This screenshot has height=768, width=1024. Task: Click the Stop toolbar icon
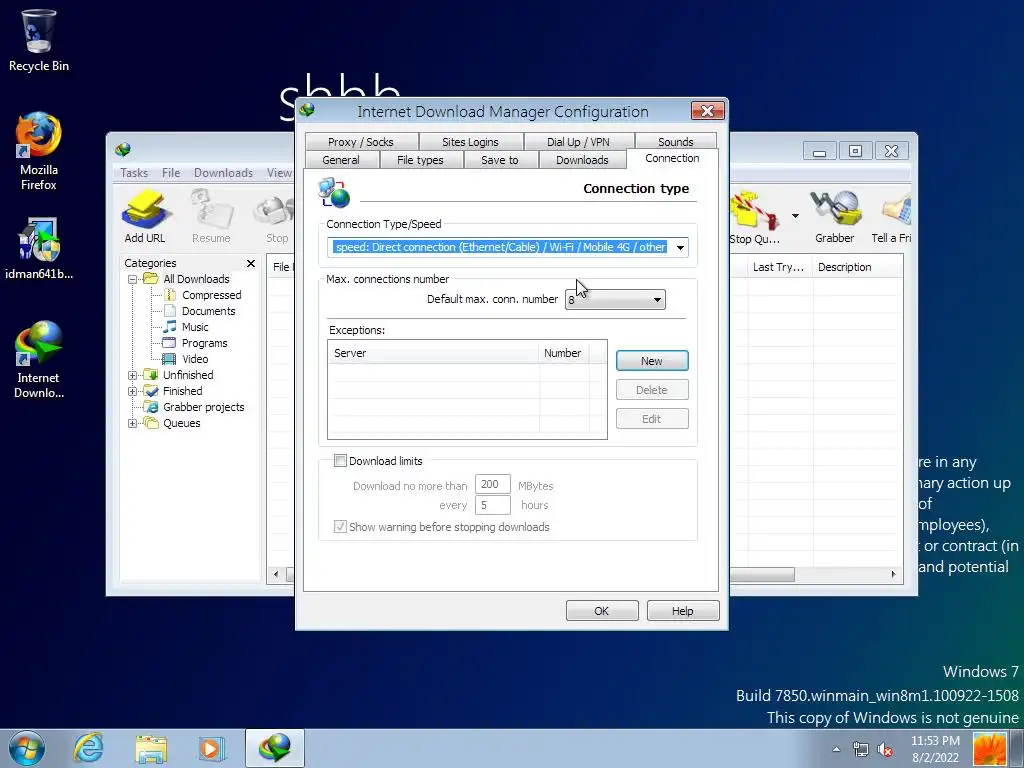pos(277,216)
